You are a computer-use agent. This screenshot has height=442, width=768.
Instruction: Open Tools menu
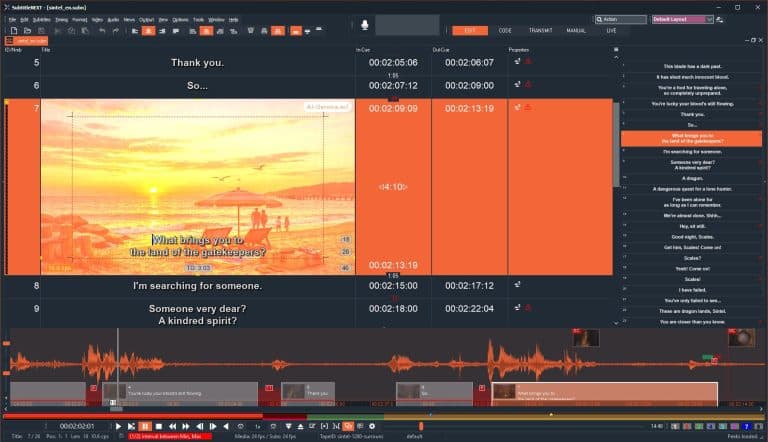(x=198, y=20)
